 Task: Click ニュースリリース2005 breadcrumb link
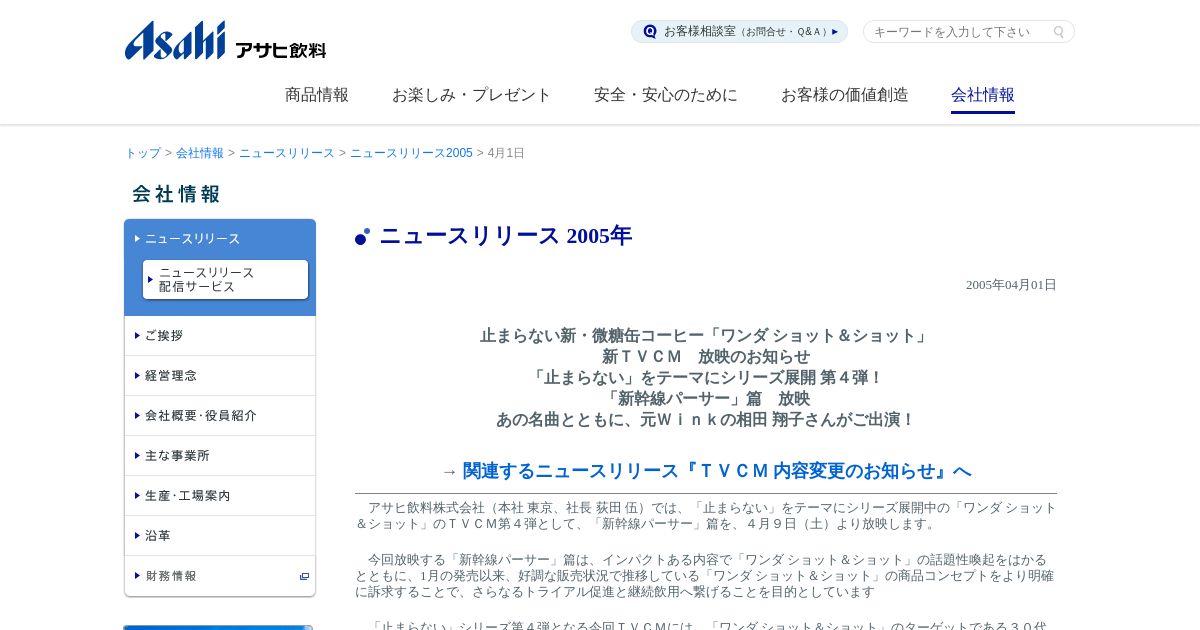pos(411,153)
